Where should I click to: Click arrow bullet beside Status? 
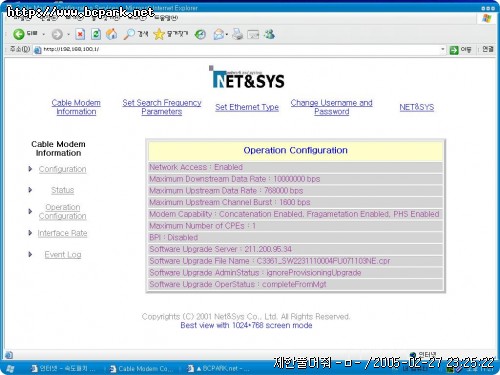tap(30, 190)
